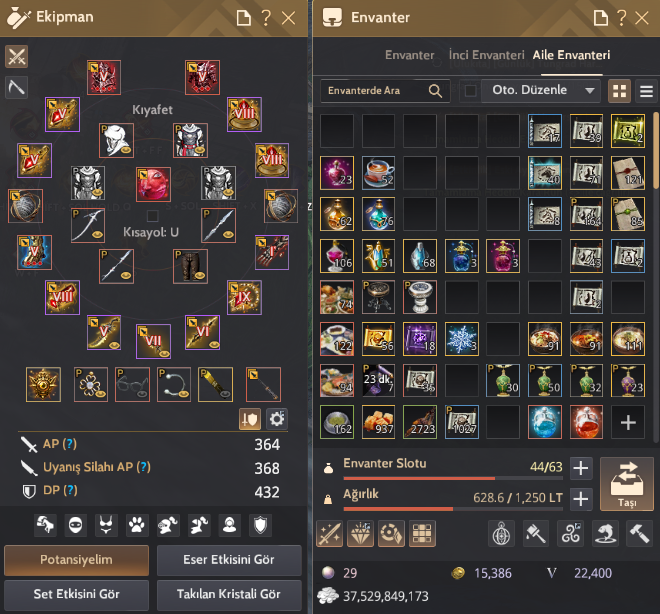Viewport: 660px width, 614px height.
Task: Click the hammer icon at inventory toolbar end
Action: [x=639, y=534]
